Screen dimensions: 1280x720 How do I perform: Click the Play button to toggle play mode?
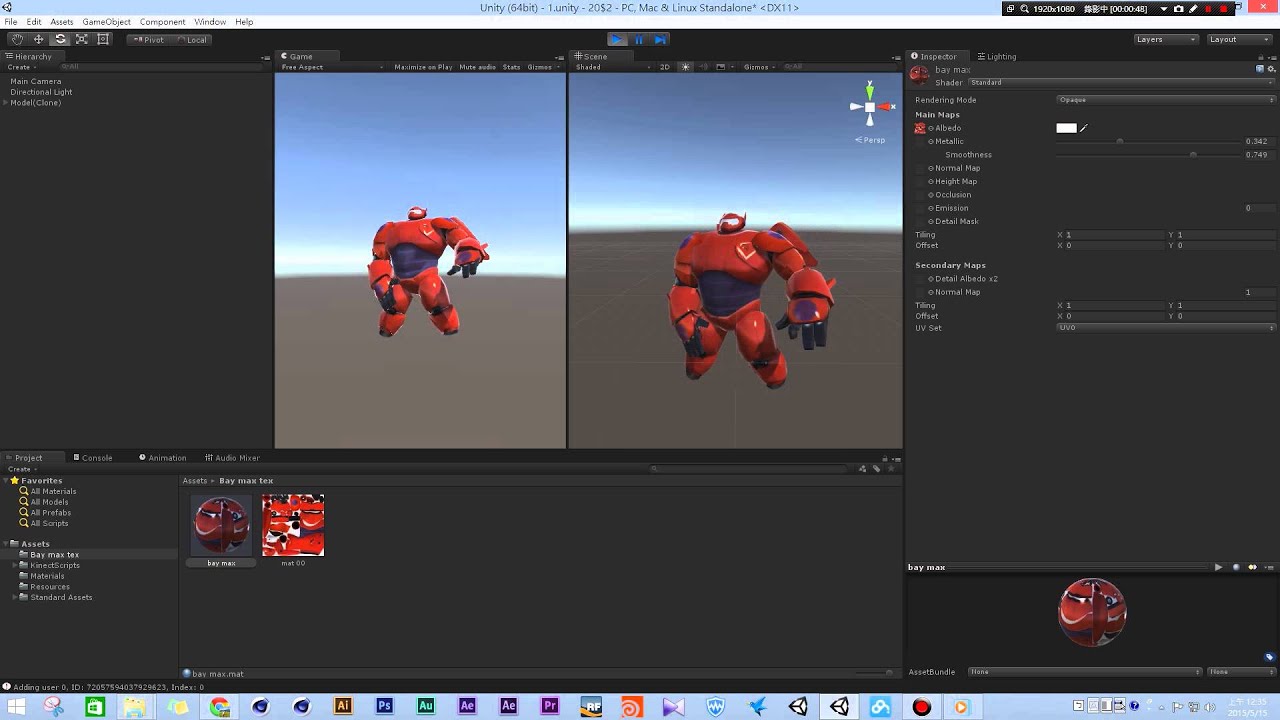coord(616,39)
